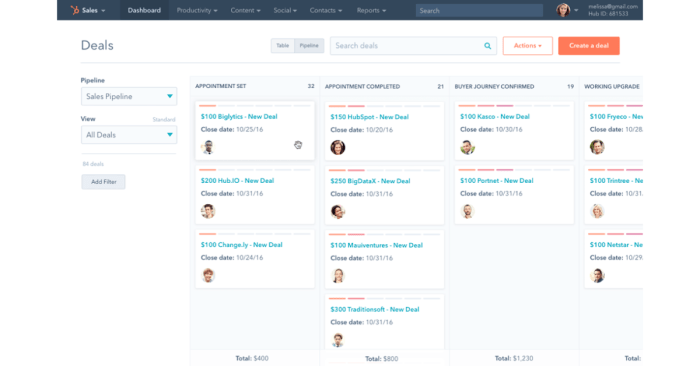
Task: Open the $150 HubSpot deal
Action: [369, 117]
